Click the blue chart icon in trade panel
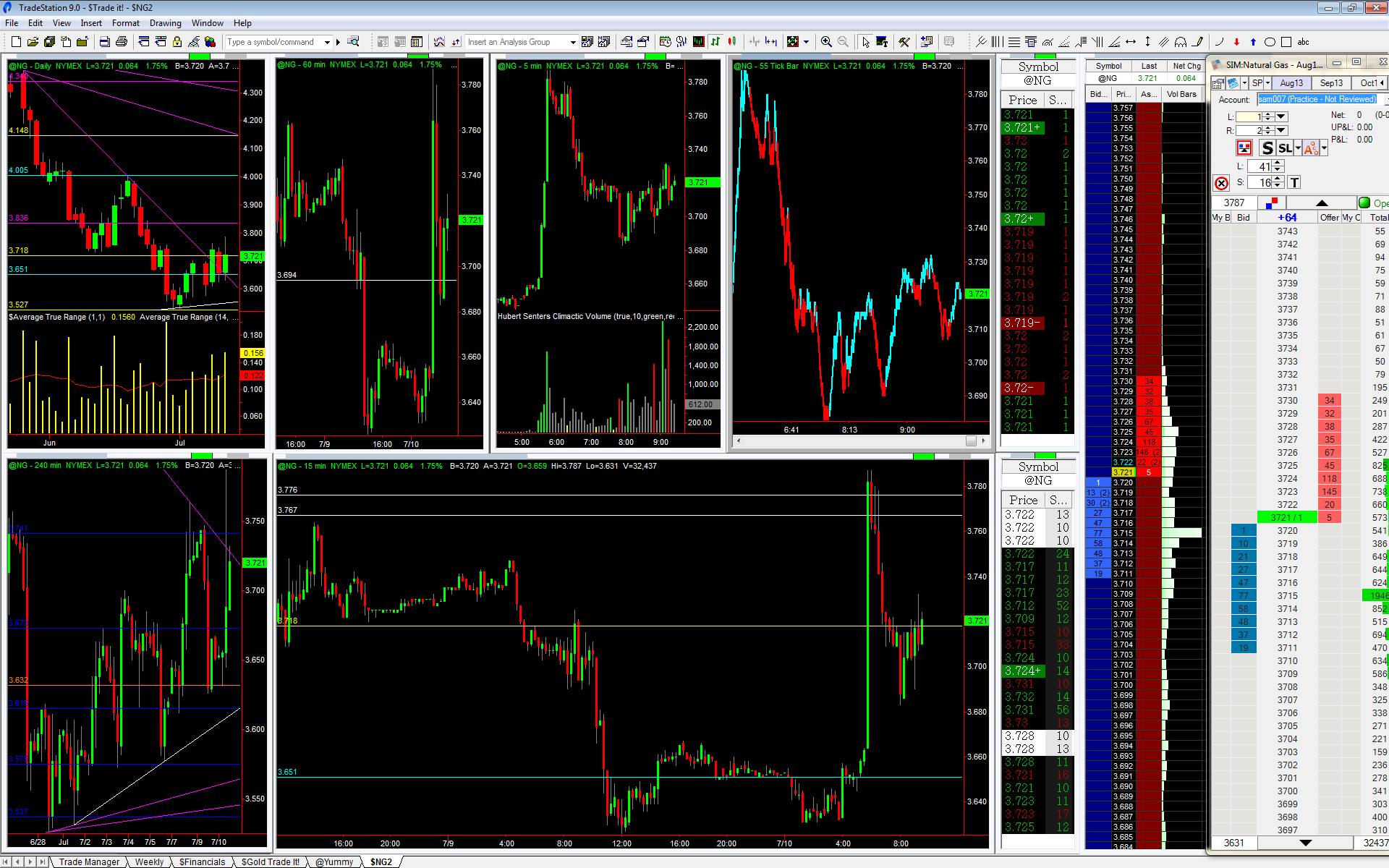 point(1233,83)
